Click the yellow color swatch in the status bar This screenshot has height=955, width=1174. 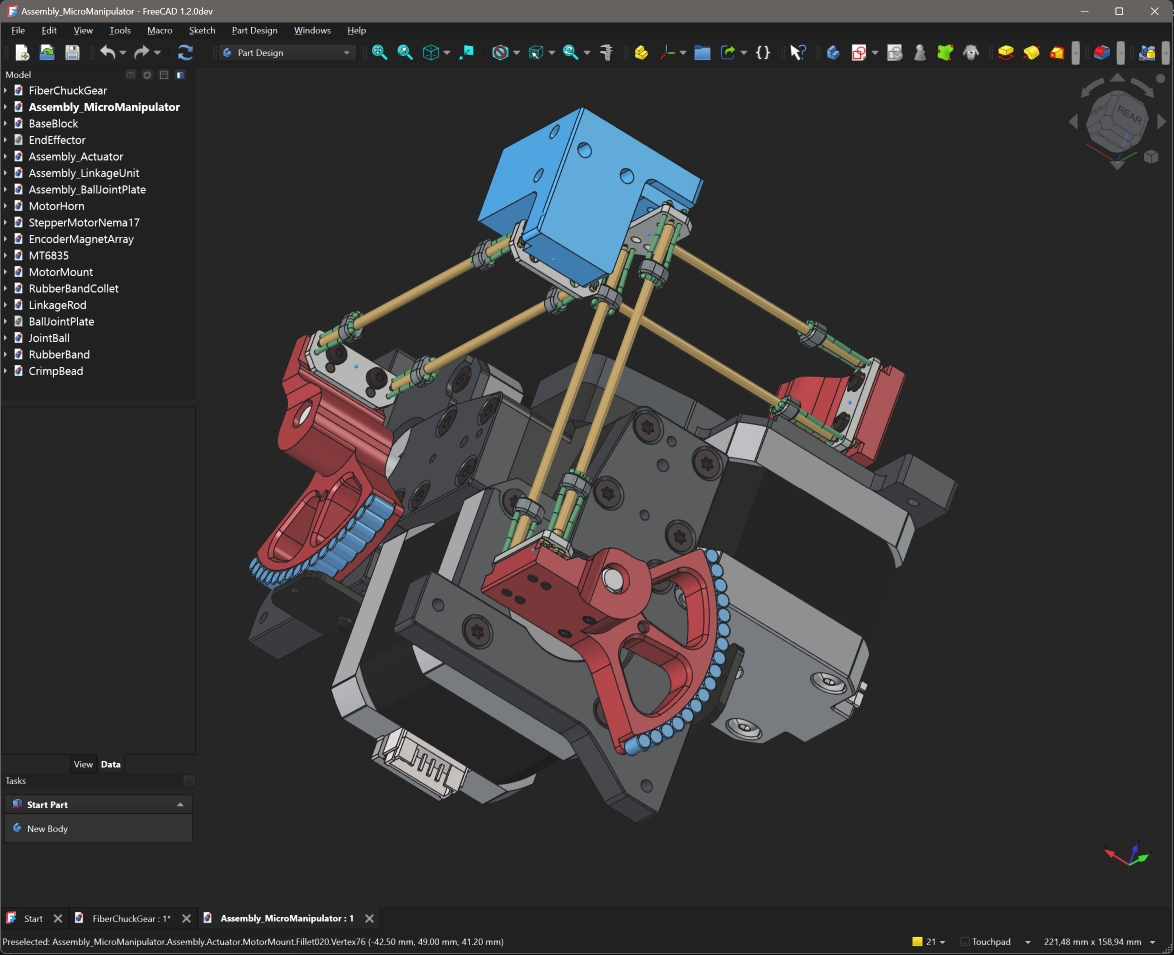click(917, 941)
